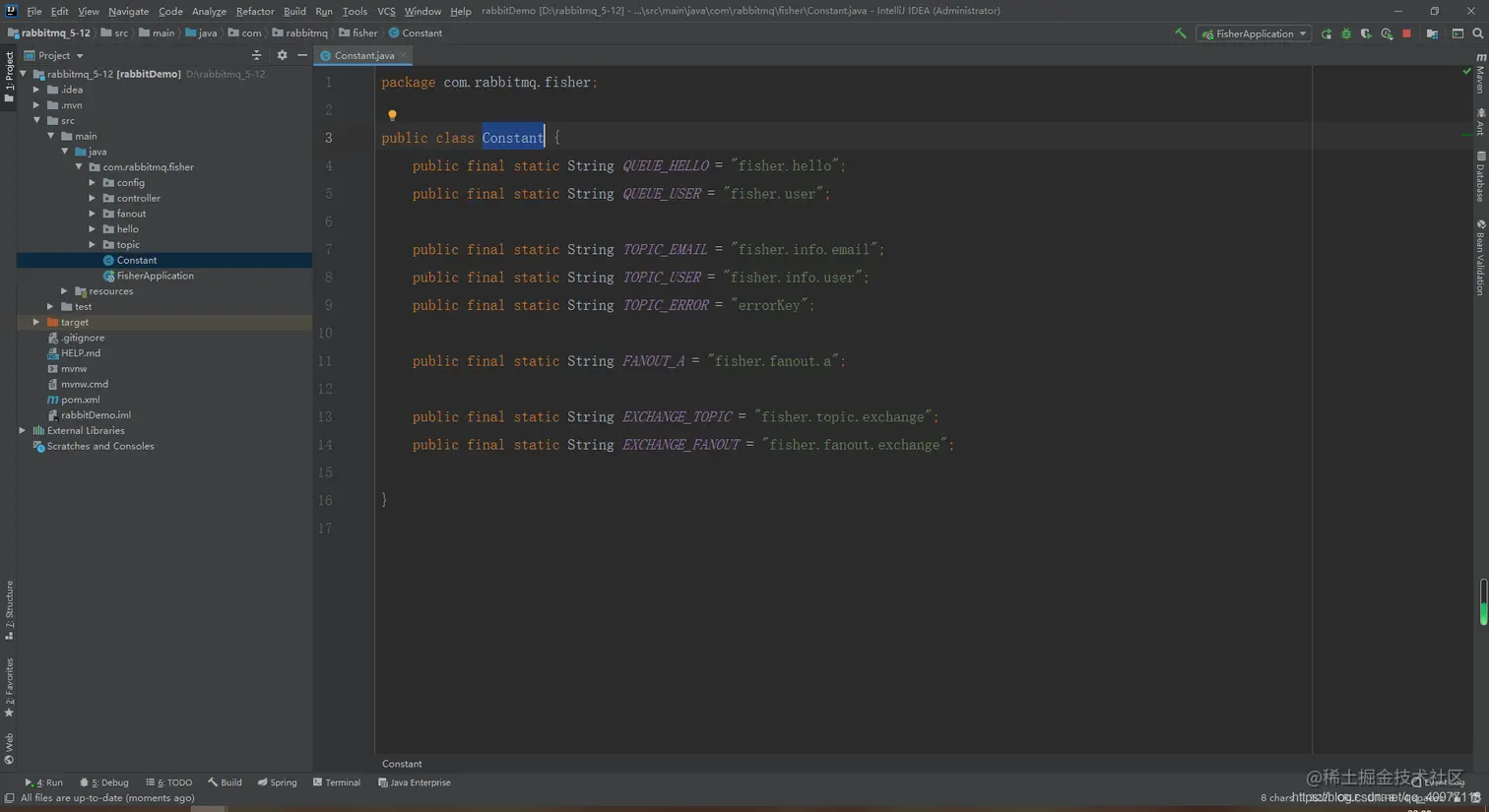Click the lightbulb intention icon in the editor
The width and height of the screenshot is (1489, 812).
pyautogui.click(x=392, y=115)
